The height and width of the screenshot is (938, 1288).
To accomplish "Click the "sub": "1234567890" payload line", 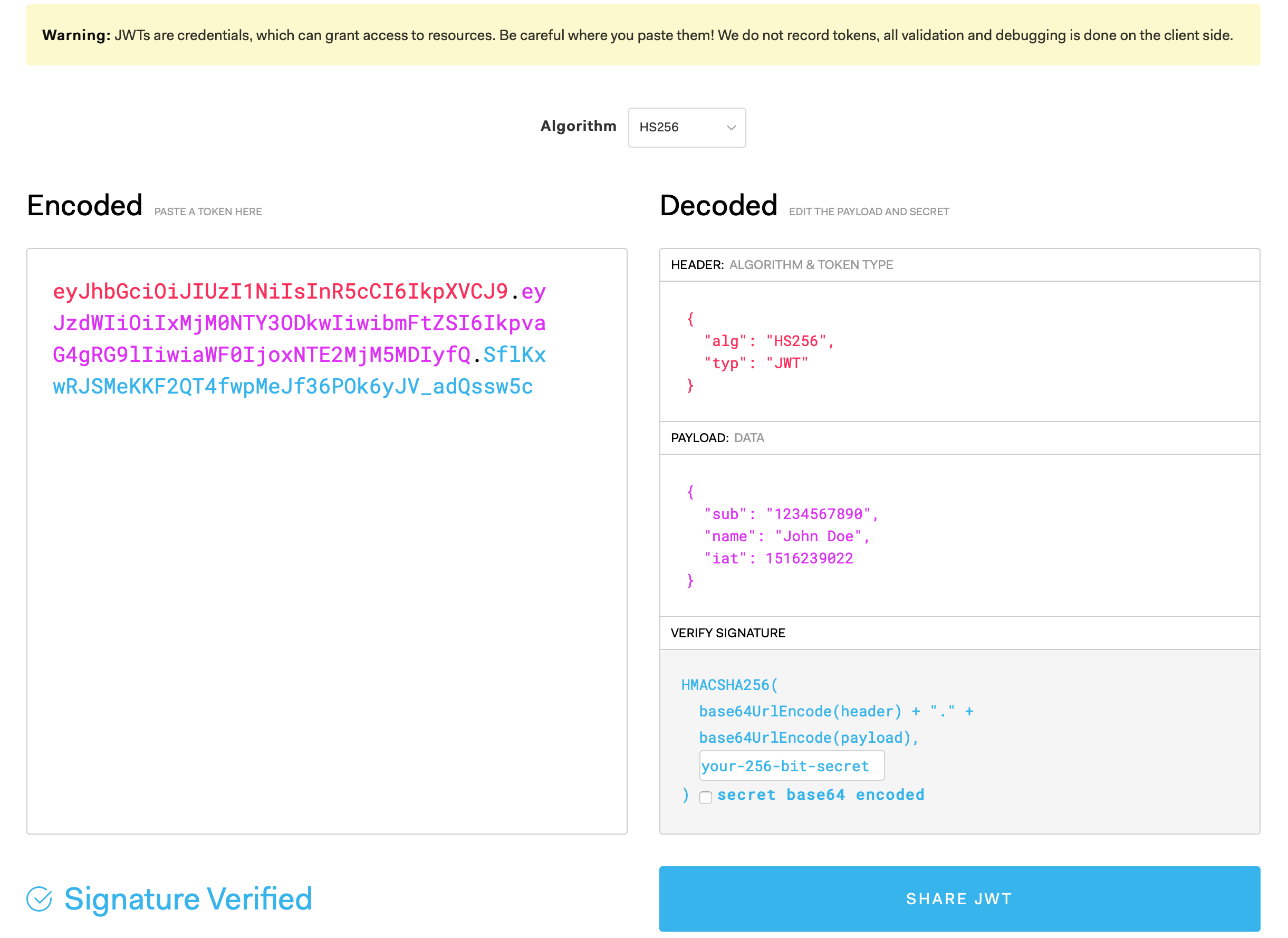I will pos(791,514).
